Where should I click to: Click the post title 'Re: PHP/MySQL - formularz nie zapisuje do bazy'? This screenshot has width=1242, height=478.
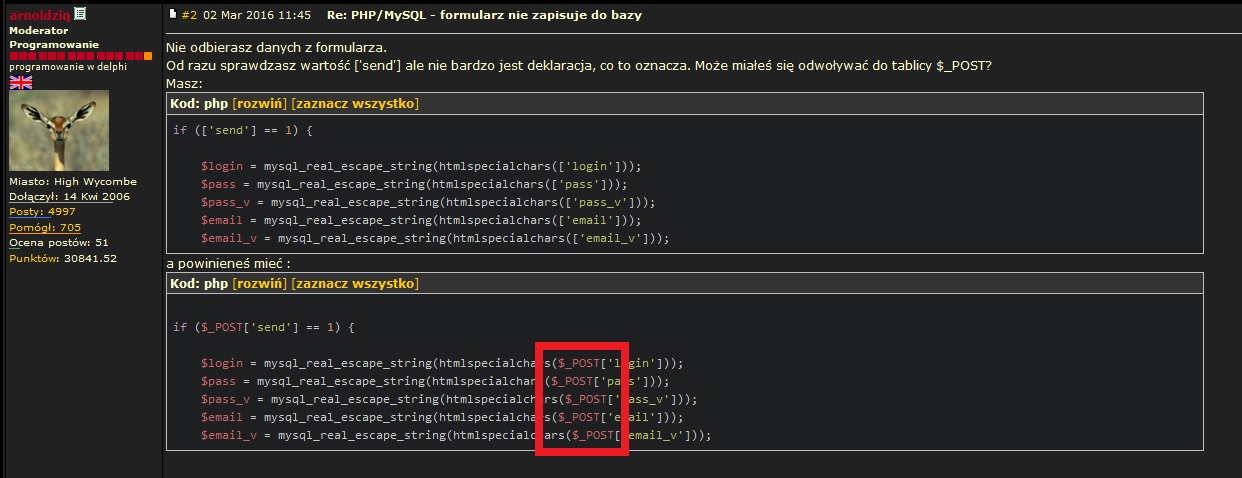click(x=485, y=15)
